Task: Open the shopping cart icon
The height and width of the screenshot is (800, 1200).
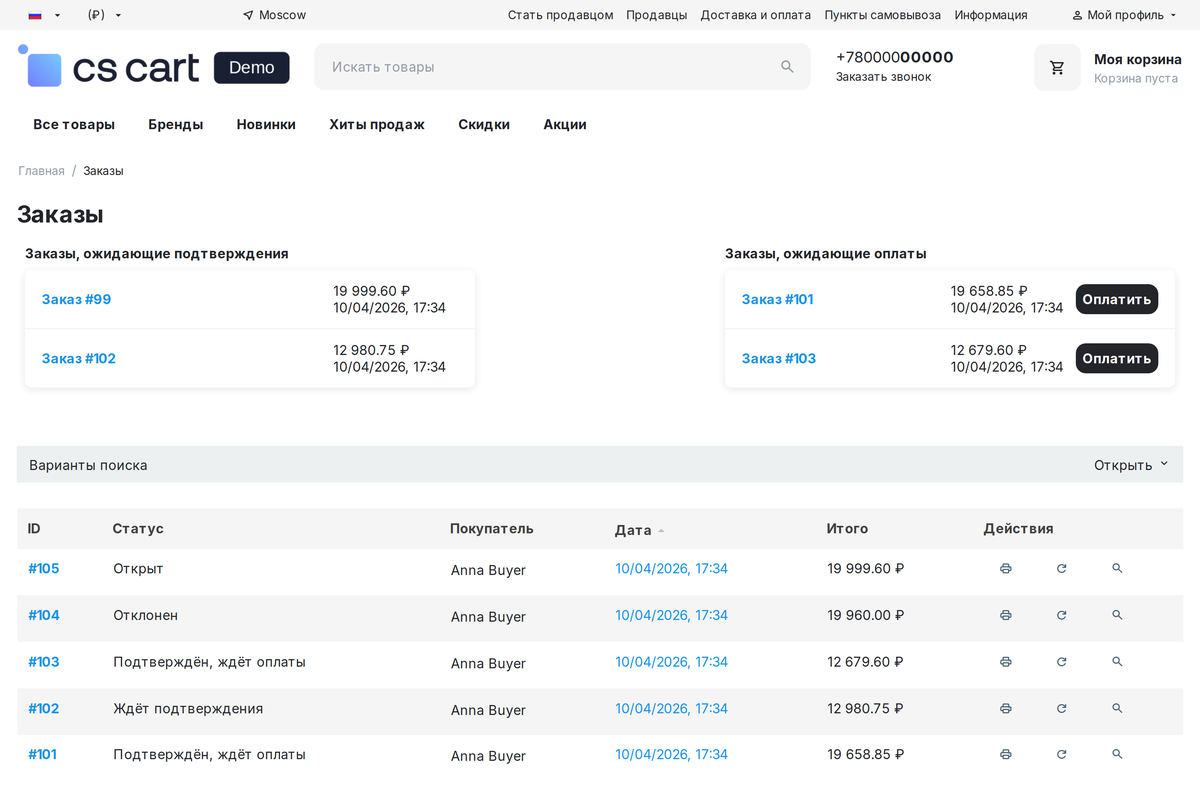Action: [x=1057, y=68]
